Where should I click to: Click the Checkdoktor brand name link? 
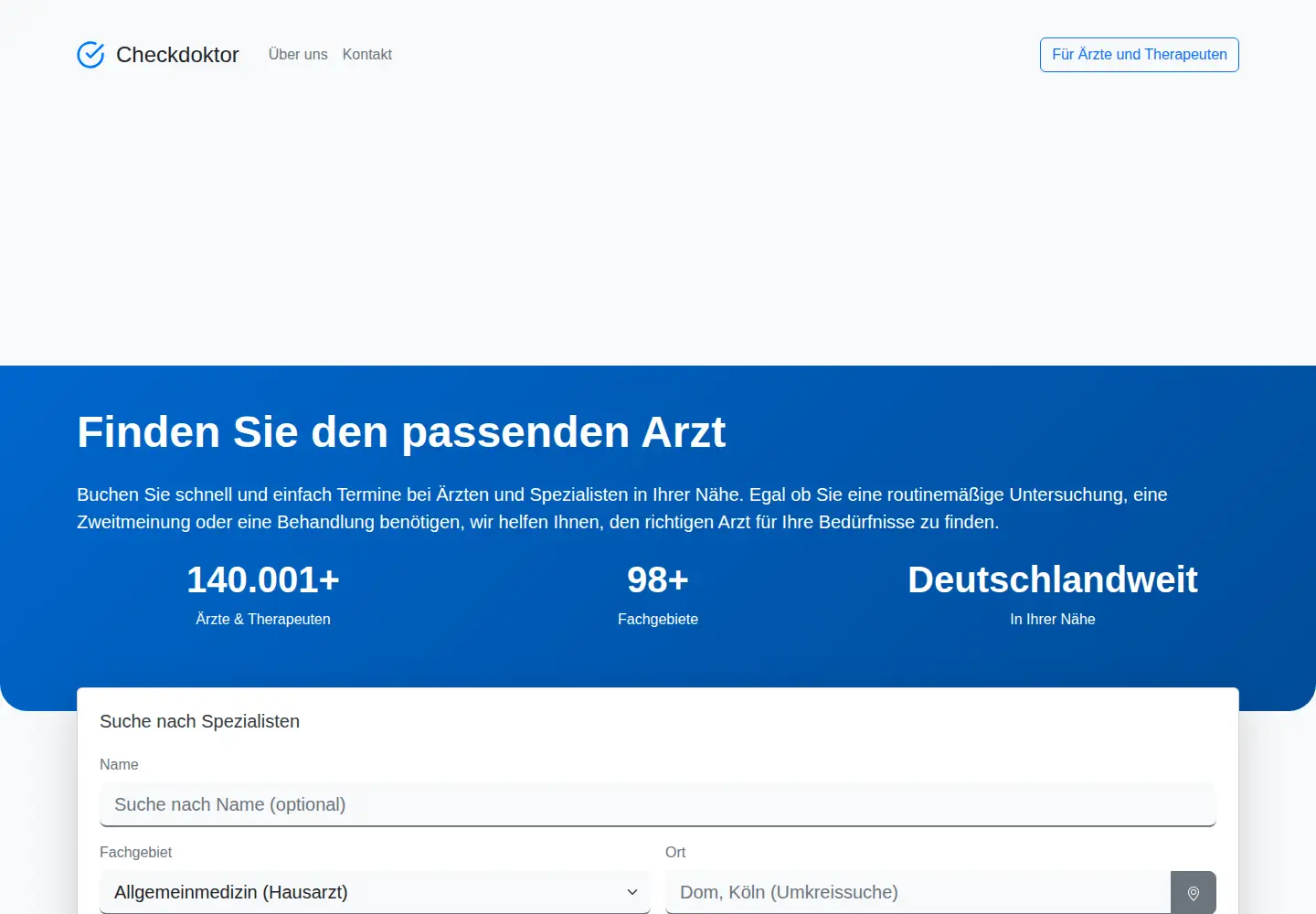point(177,55)
